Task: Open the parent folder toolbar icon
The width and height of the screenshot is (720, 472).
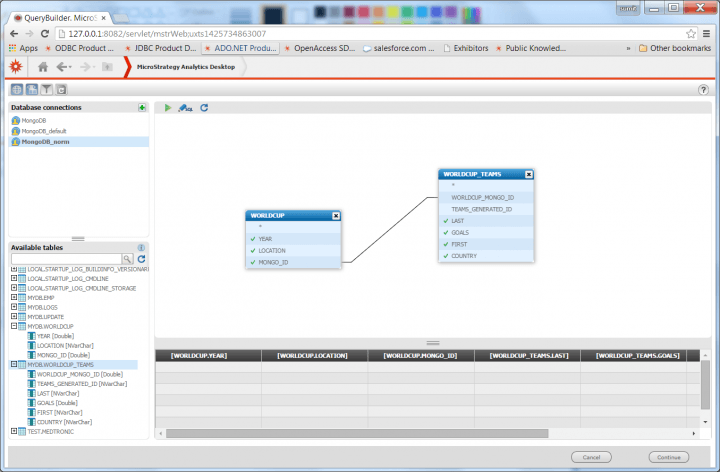Action: click(x=107, y=67)
